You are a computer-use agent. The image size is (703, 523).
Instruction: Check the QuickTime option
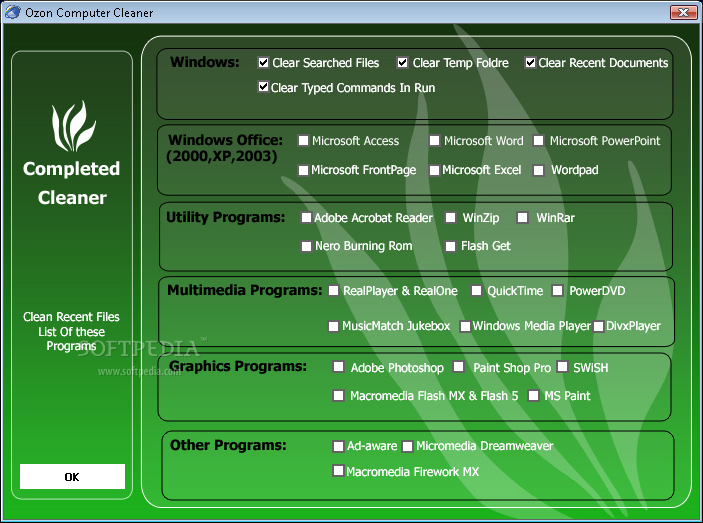(476, 291)
